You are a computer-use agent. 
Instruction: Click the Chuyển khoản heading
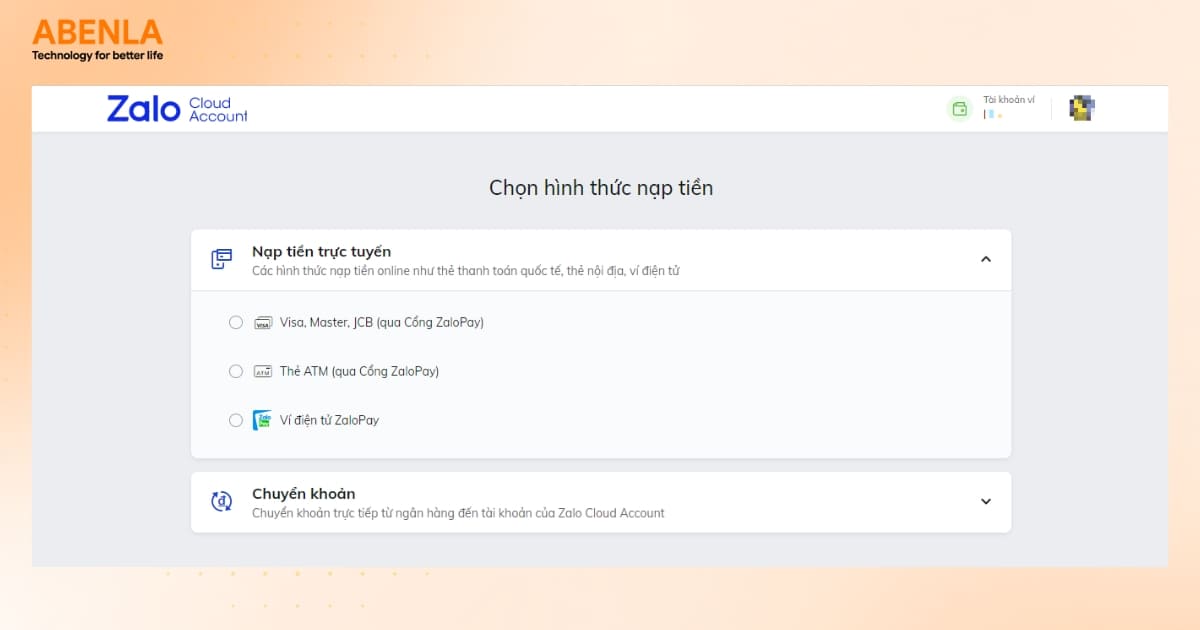(x=303, y=494)
